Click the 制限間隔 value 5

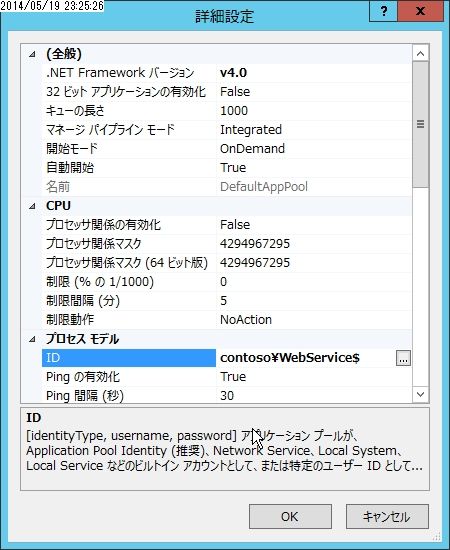pyautogui.click(x=223, y=301)
